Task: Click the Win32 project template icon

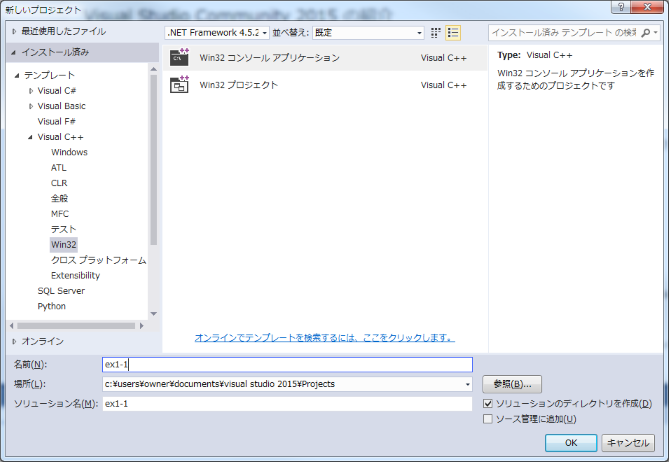Action: tap(179, 84)
